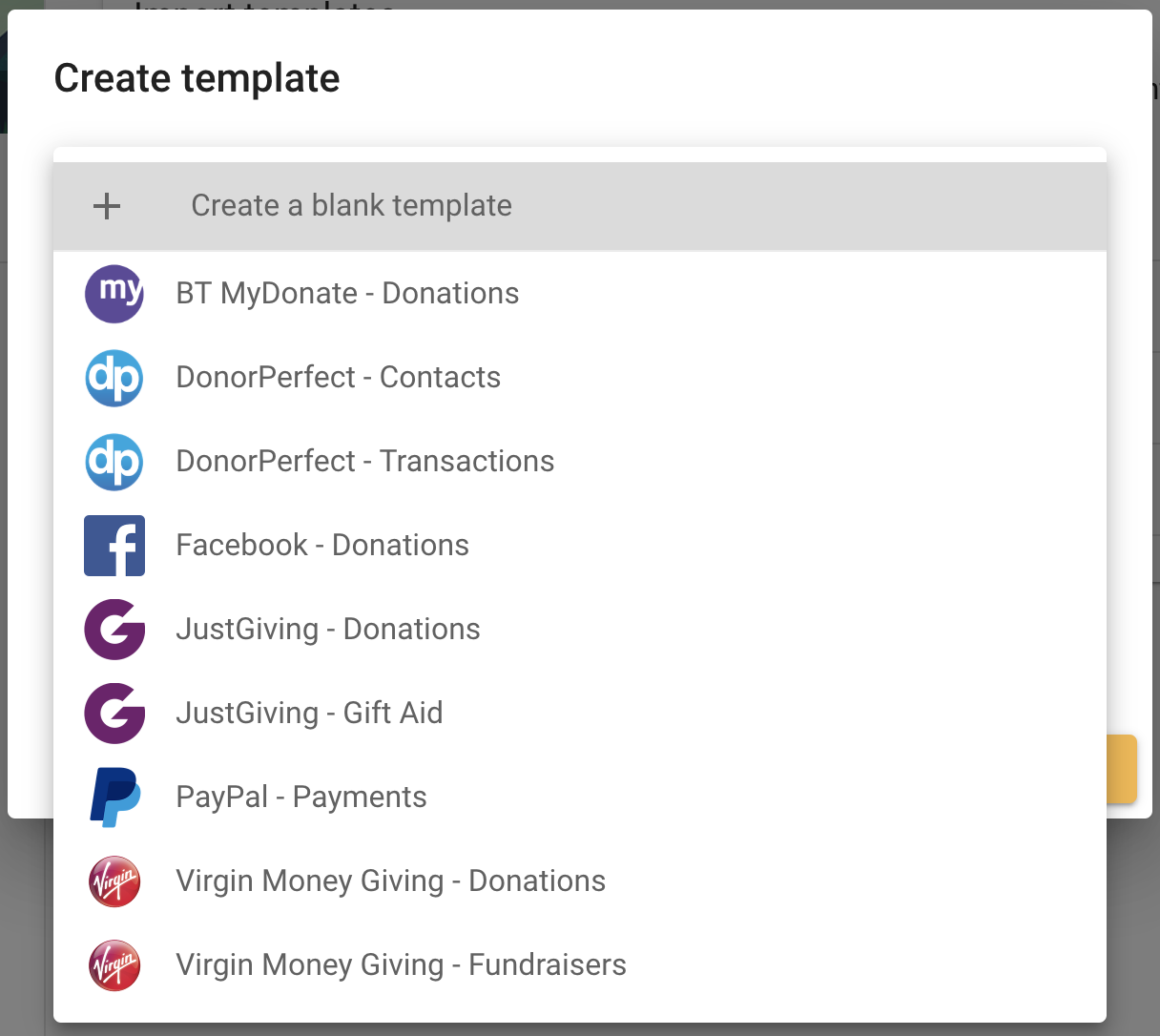
Task: Select the Facebook - Donations template
Action: (322, 545)
